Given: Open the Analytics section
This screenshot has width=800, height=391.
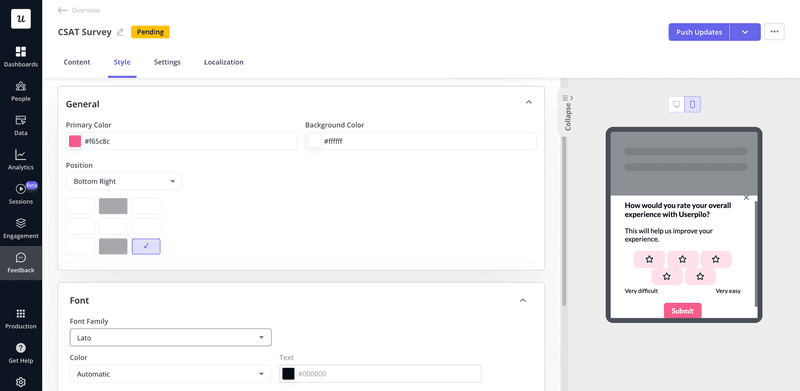Looking at the screenshot, I should click(x=21, y=160).
